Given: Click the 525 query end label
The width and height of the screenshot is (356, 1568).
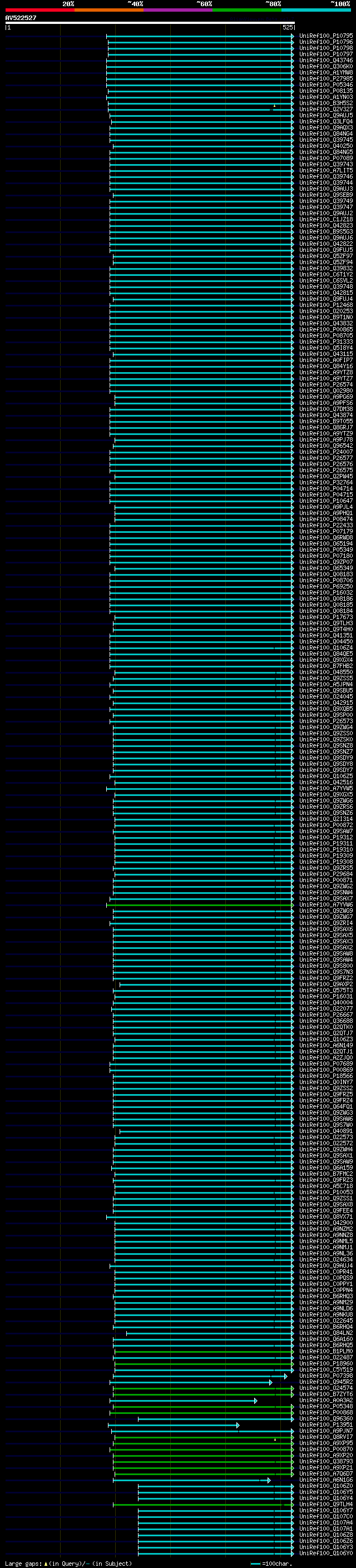Looking at the screenshot, I should click(x=287, y=27).
